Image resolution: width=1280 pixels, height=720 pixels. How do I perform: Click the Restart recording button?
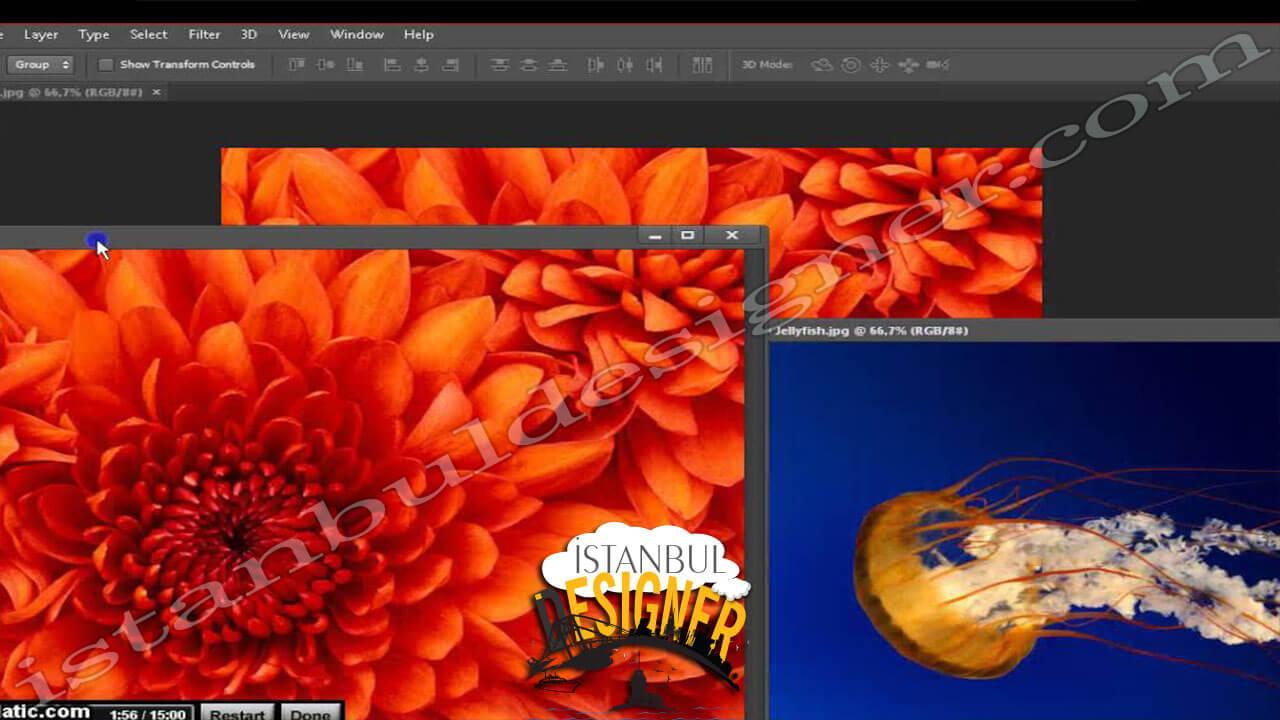(238, 713)
